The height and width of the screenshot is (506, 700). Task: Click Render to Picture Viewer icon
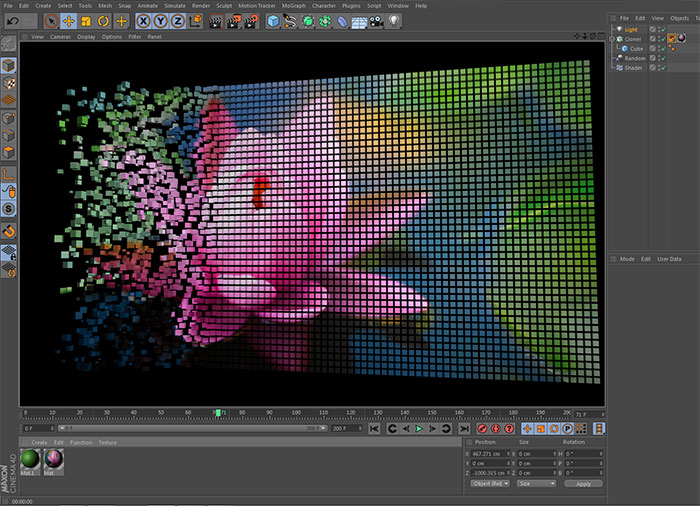(234, 21)
